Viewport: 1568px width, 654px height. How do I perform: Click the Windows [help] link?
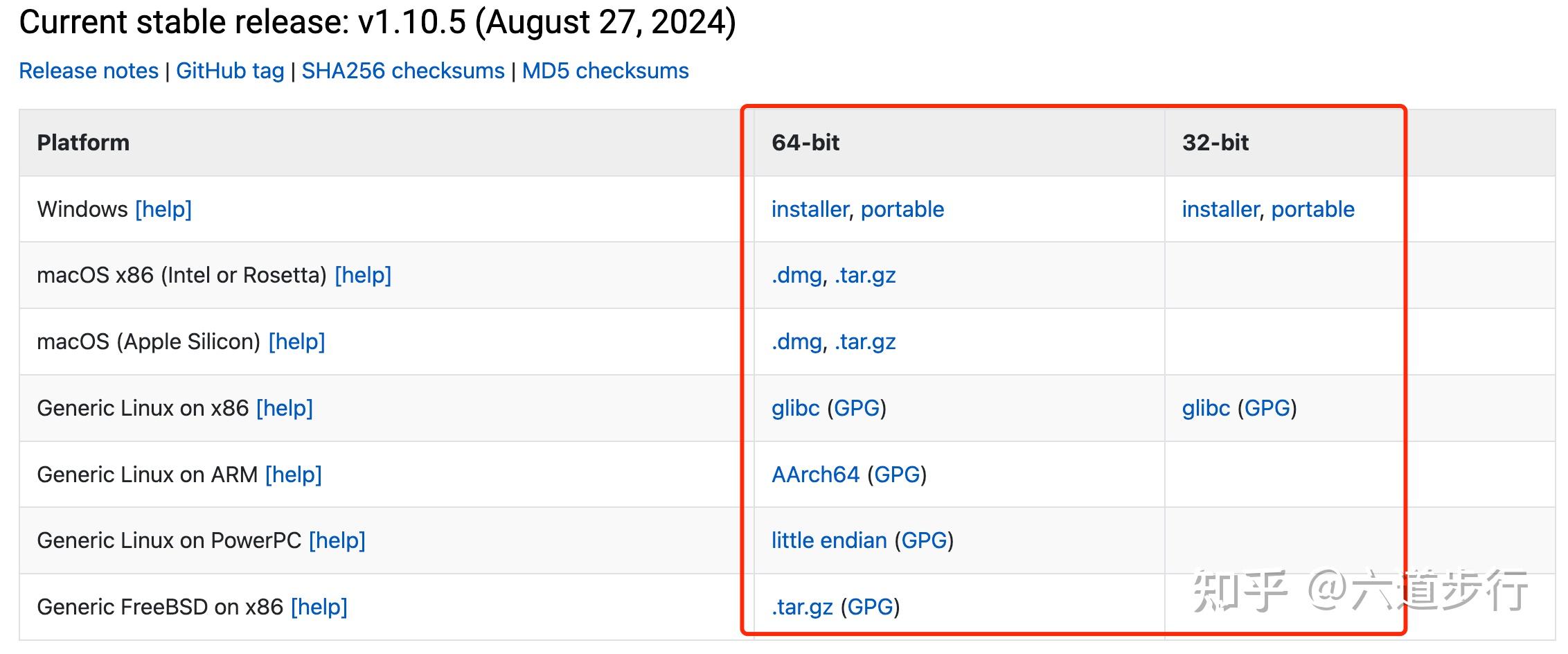163,209
